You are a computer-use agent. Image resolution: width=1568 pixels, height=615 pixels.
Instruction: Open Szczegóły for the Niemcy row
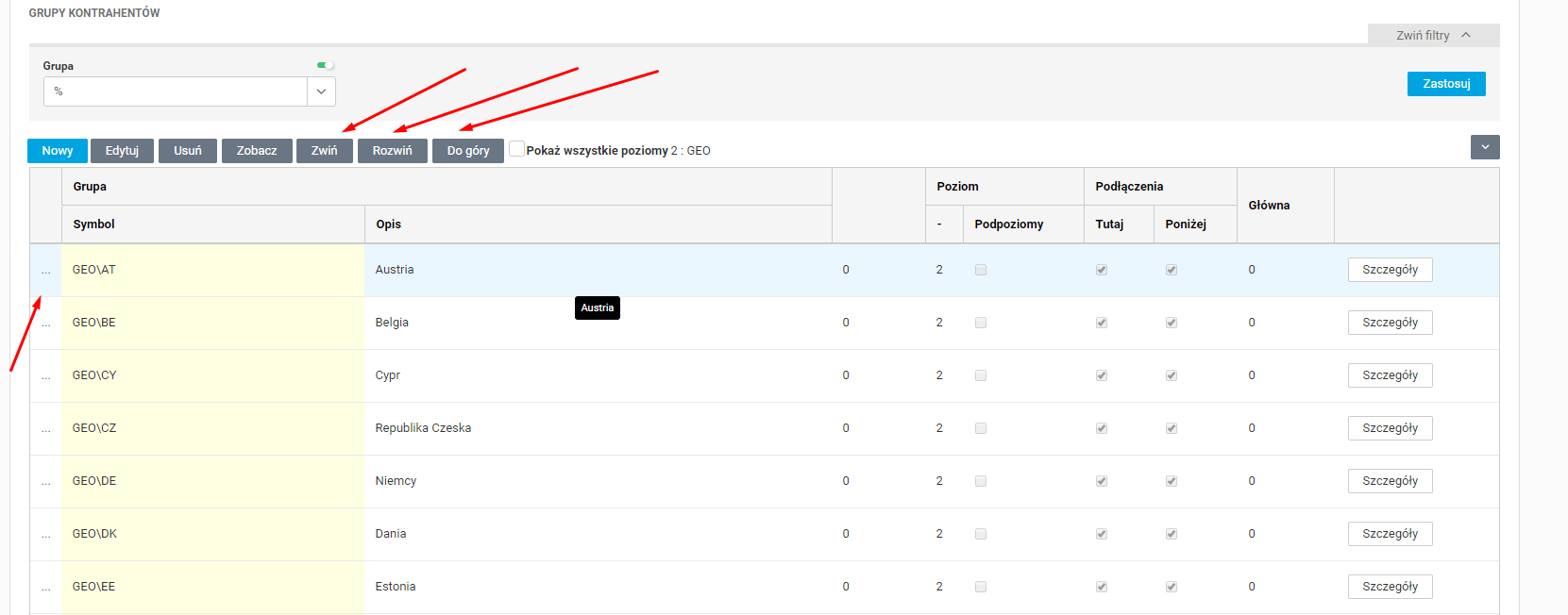click(x=1390, y=481)
